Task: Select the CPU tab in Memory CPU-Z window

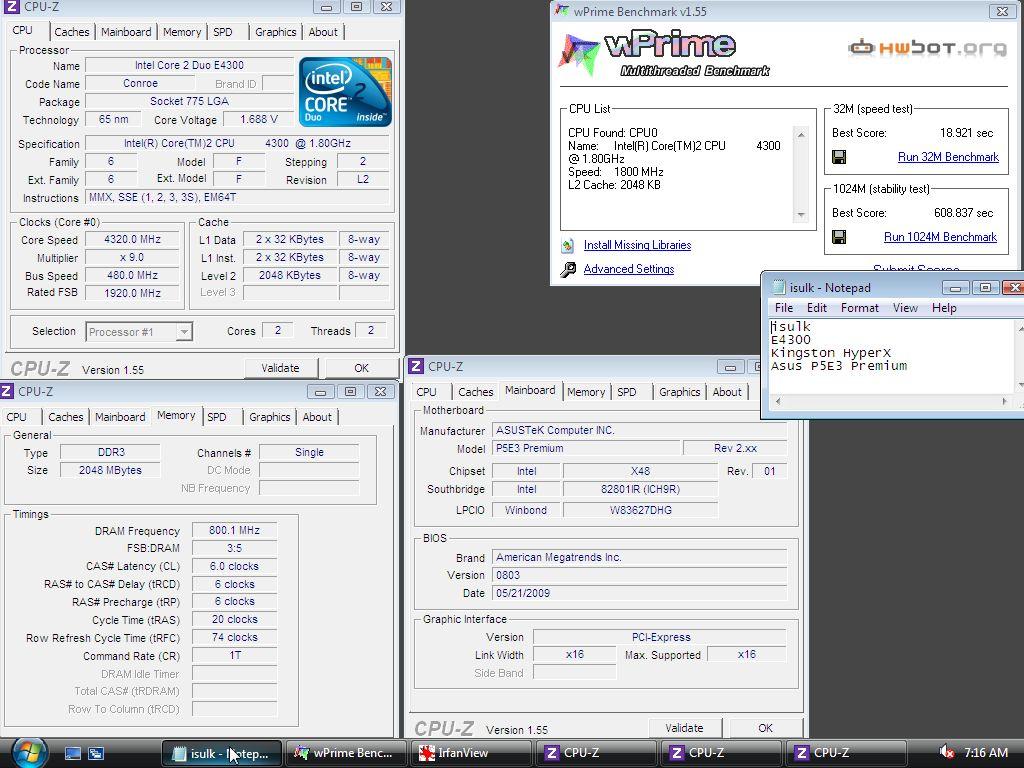Action: pyautogui.click(x=16, y=417)
